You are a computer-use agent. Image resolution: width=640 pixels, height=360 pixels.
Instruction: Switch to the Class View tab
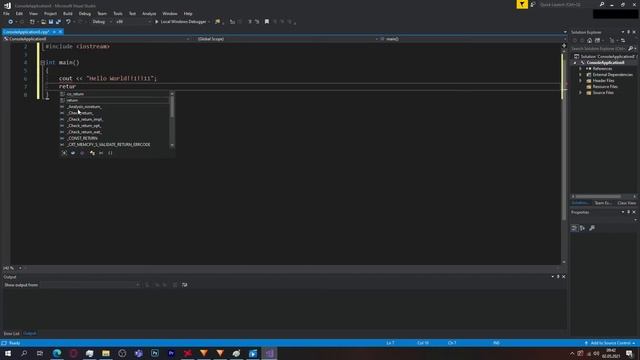[627, 203]
